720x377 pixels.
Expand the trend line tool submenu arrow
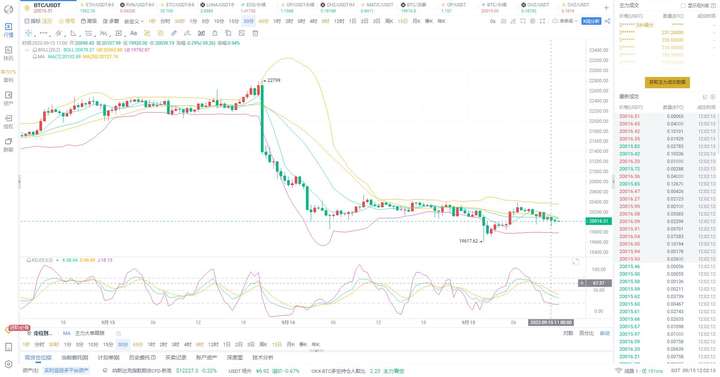pyautogui.click(x=50, y=35)
